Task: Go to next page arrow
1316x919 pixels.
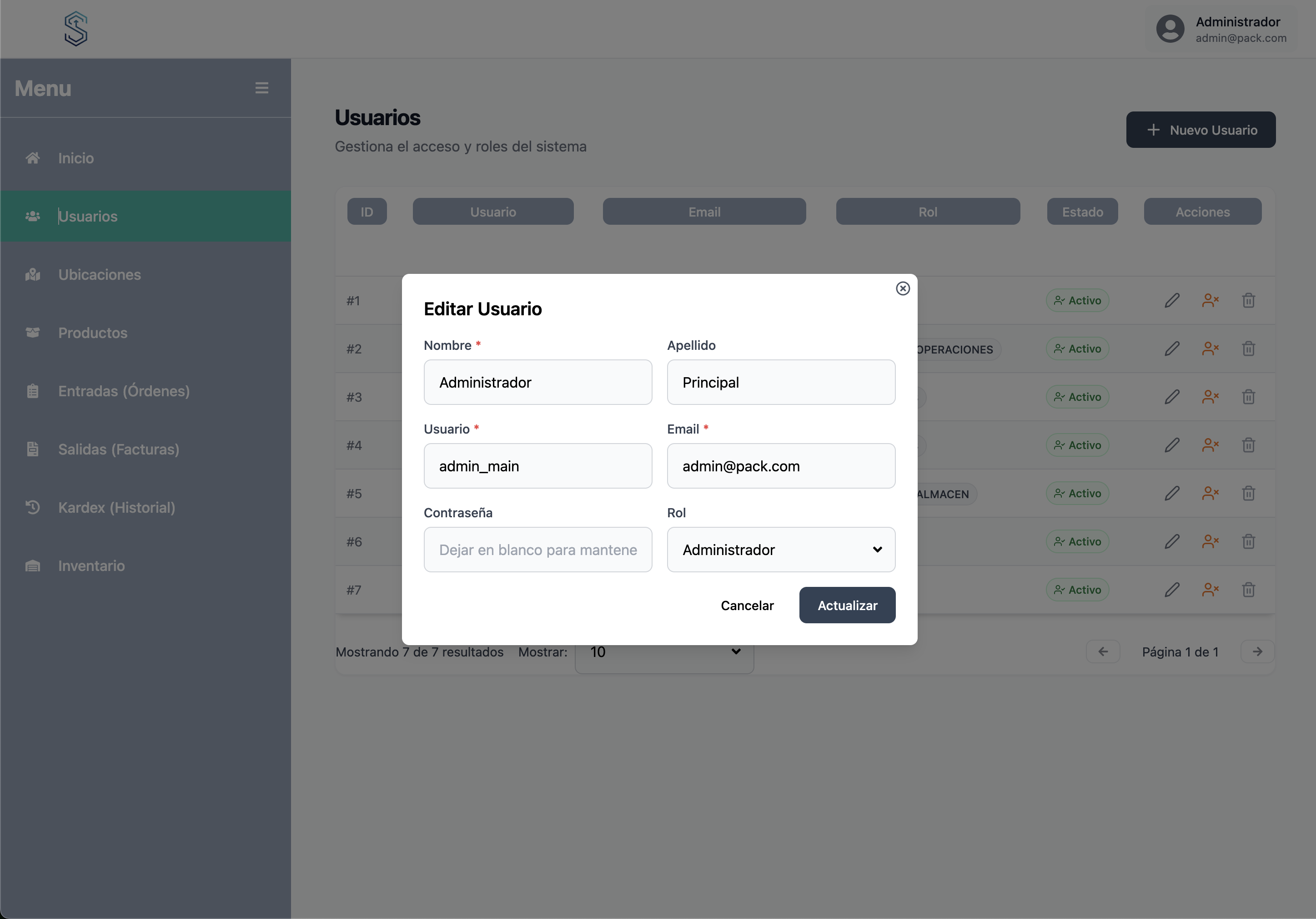Action: 1257,652
